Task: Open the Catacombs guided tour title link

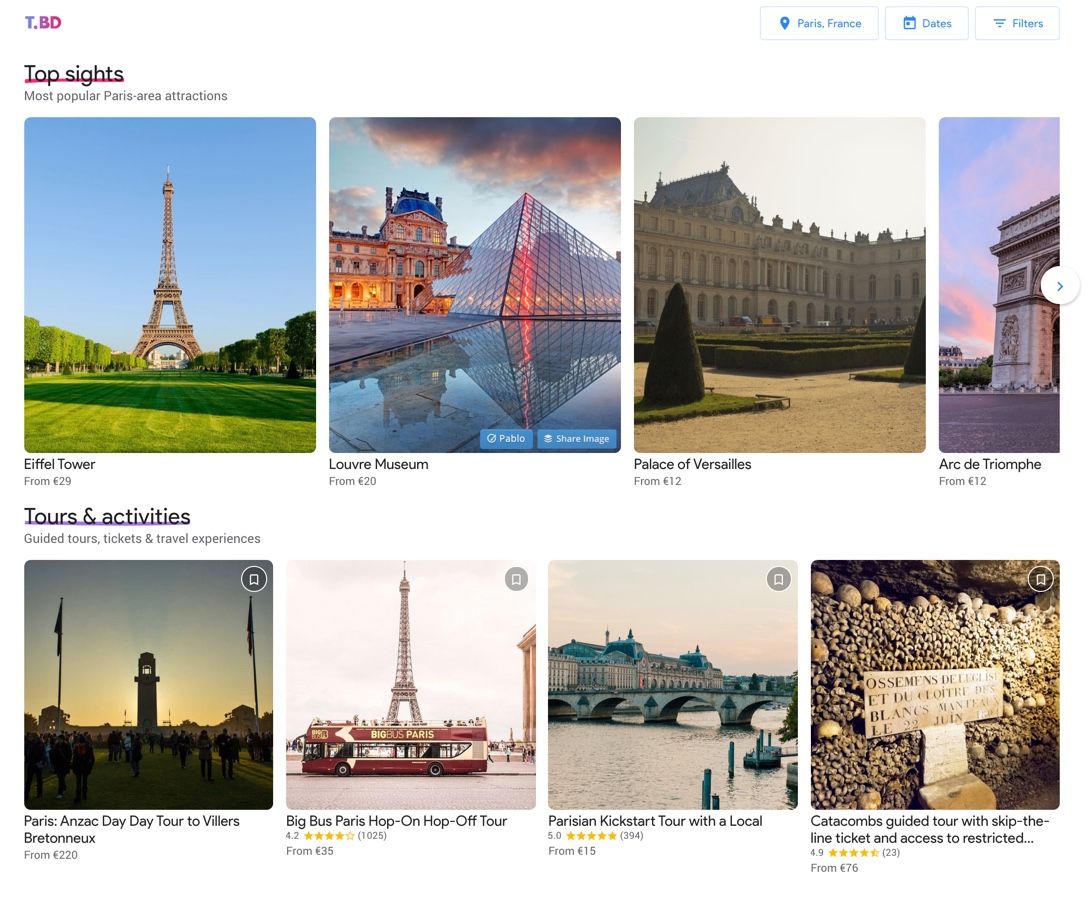Action: [x=930, y=829]
